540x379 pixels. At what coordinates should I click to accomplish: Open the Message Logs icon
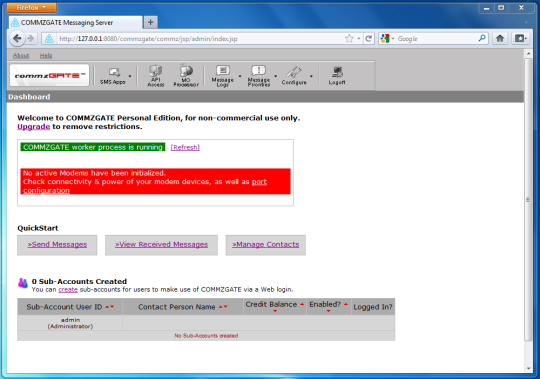pos(222,76)
